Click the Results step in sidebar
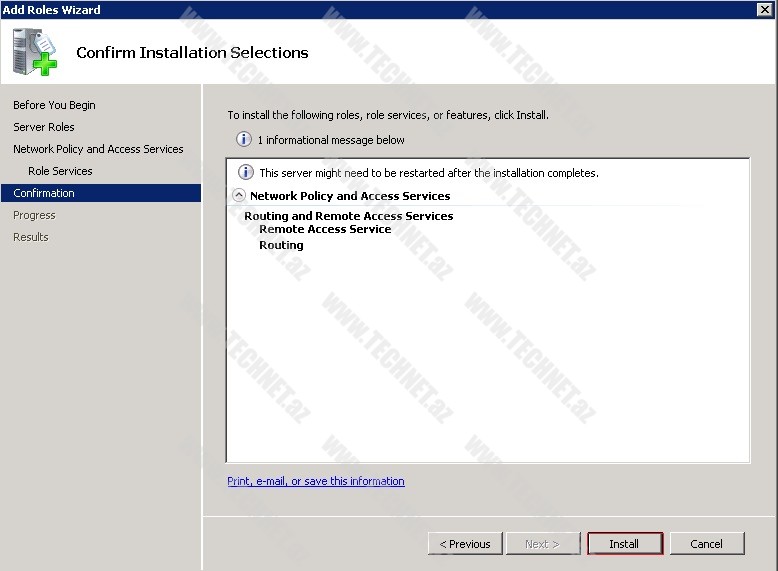 (31, 237)
